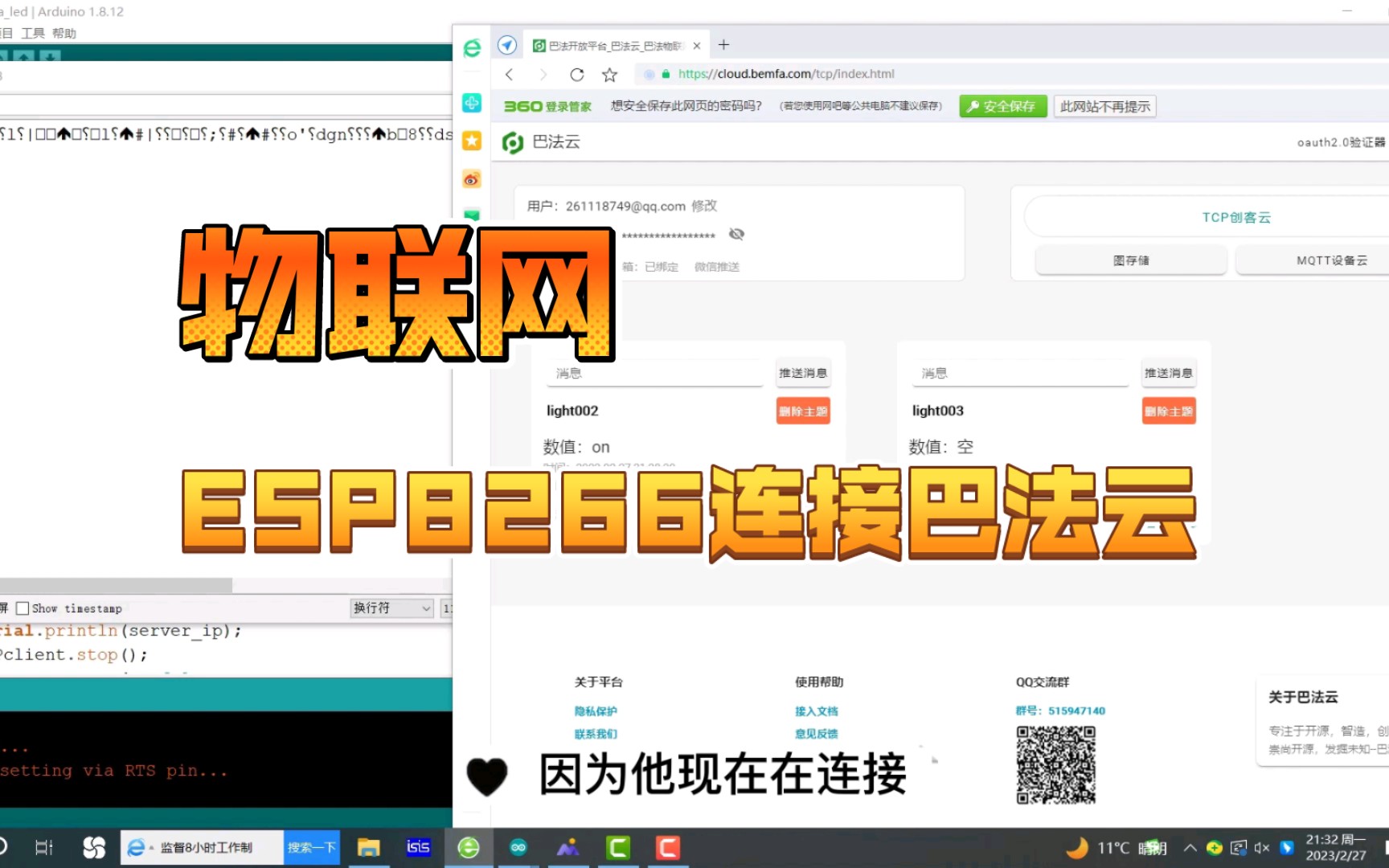Open the 换行符 line-ending dropdown in Arduino
The image size is (1389, 868).
click(x=391, y=608)
